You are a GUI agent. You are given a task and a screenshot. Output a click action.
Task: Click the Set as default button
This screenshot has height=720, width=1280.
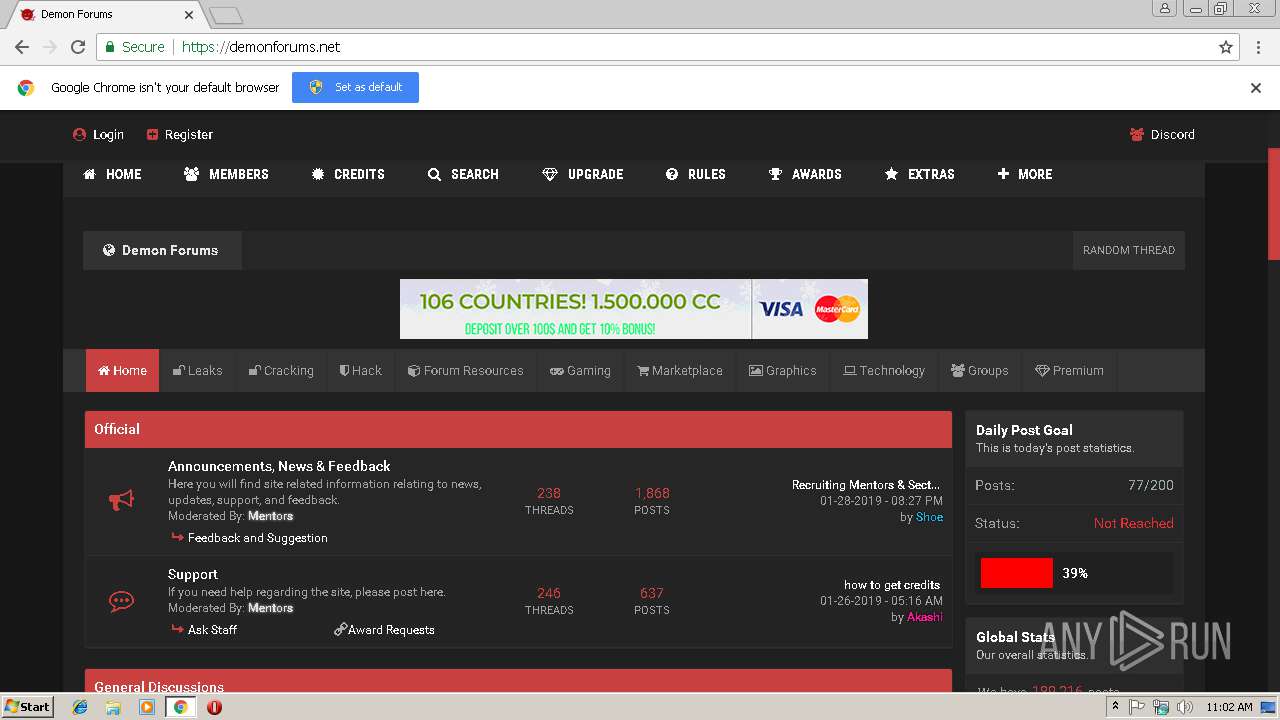[x=355, y=87]
